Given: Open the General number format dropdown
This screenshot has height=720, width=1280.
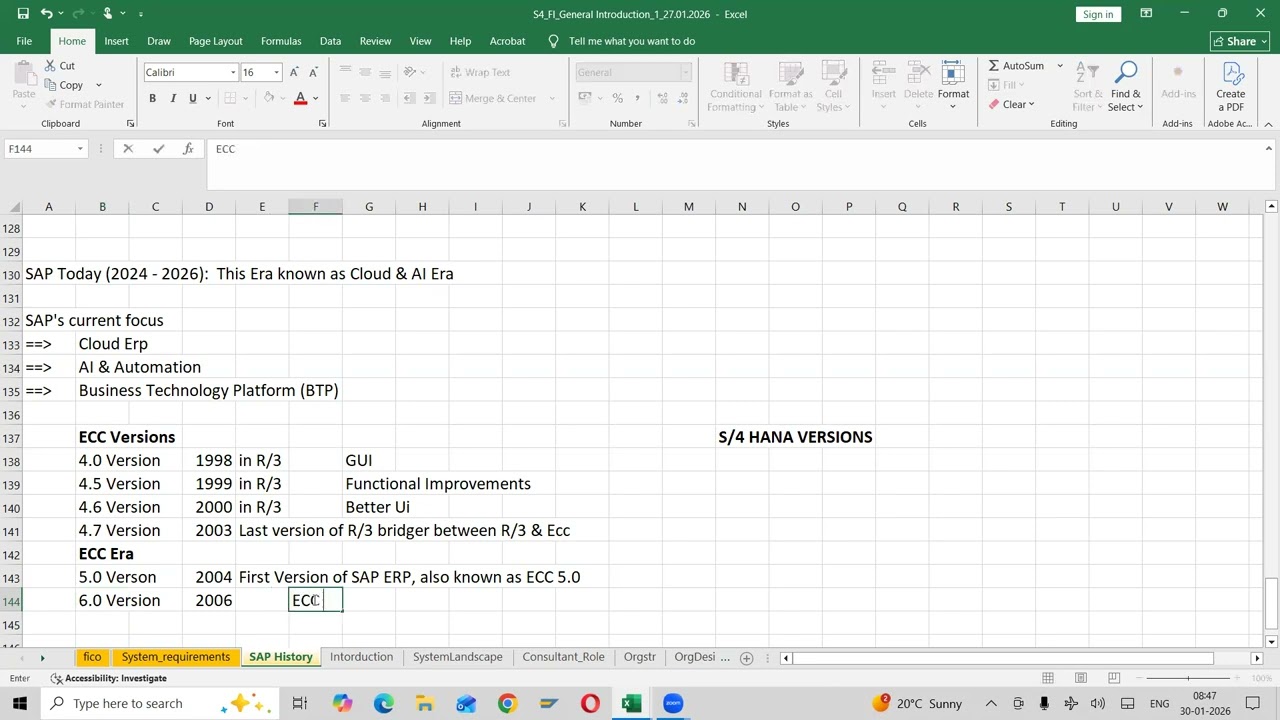Looking at the screenshot, I should [x=686, y=72].
